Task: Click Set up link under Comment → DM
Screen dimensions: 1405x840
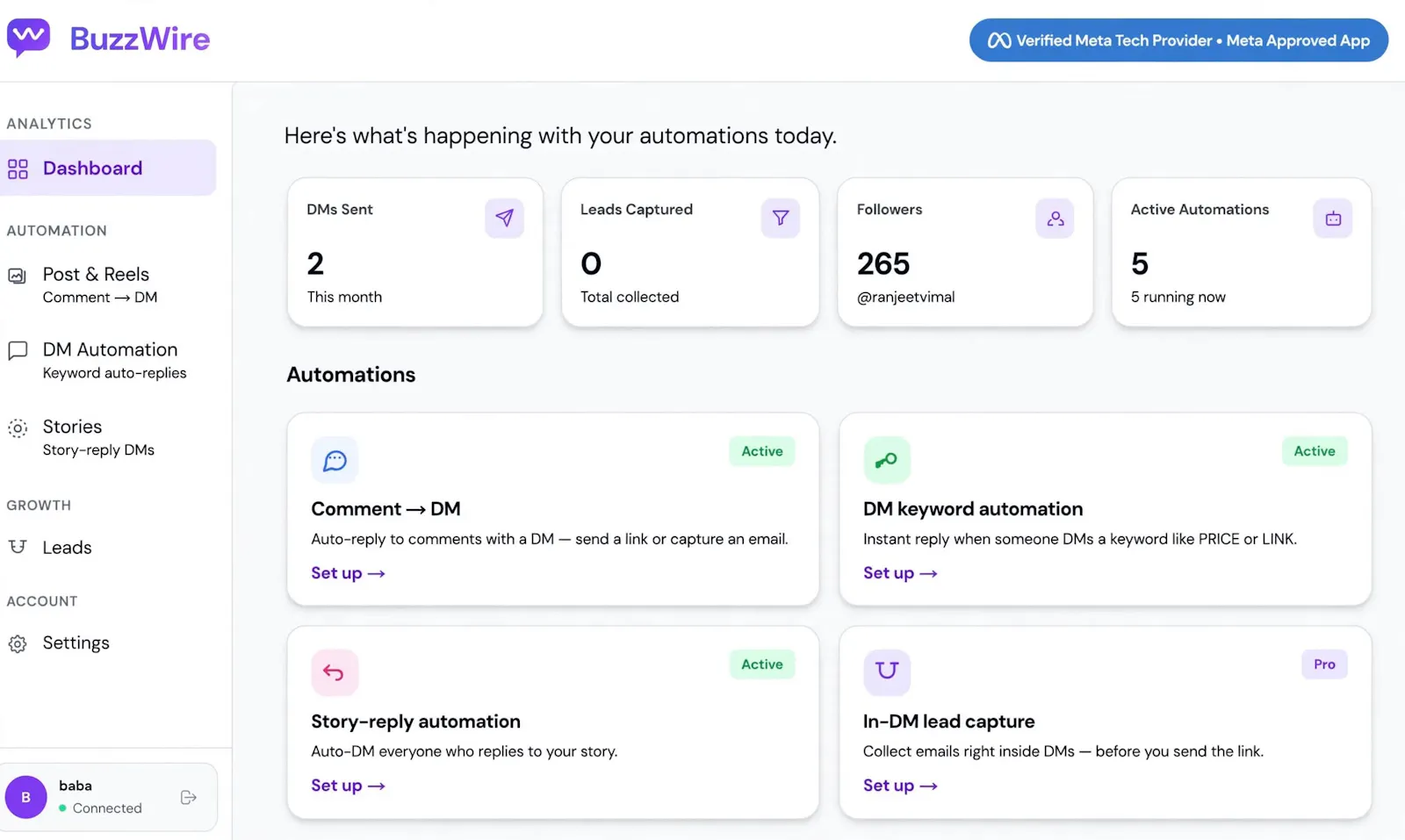Action: pos(348,573)
